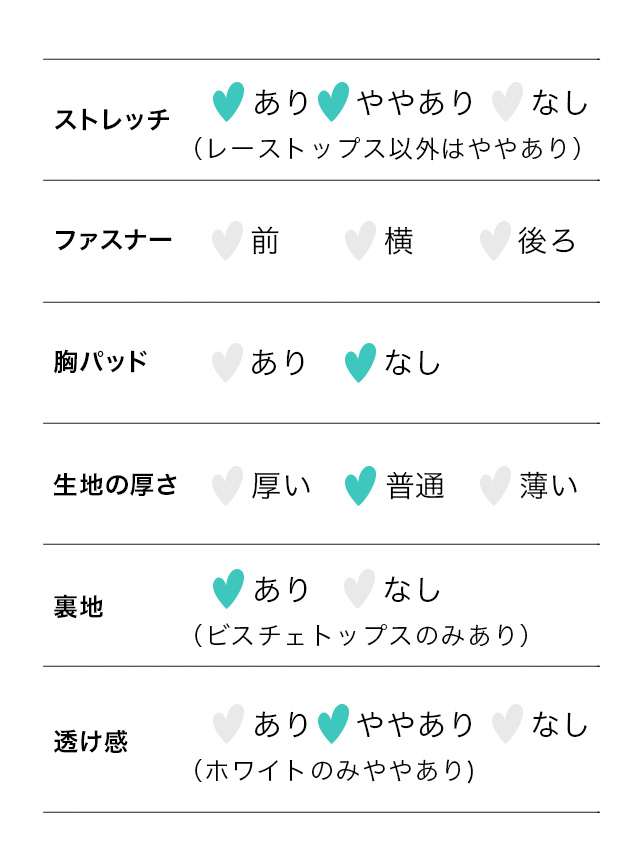This screenshot has width=640, height=854.
Task: Click the ストレッチ row label
Action: coord(112,120)
